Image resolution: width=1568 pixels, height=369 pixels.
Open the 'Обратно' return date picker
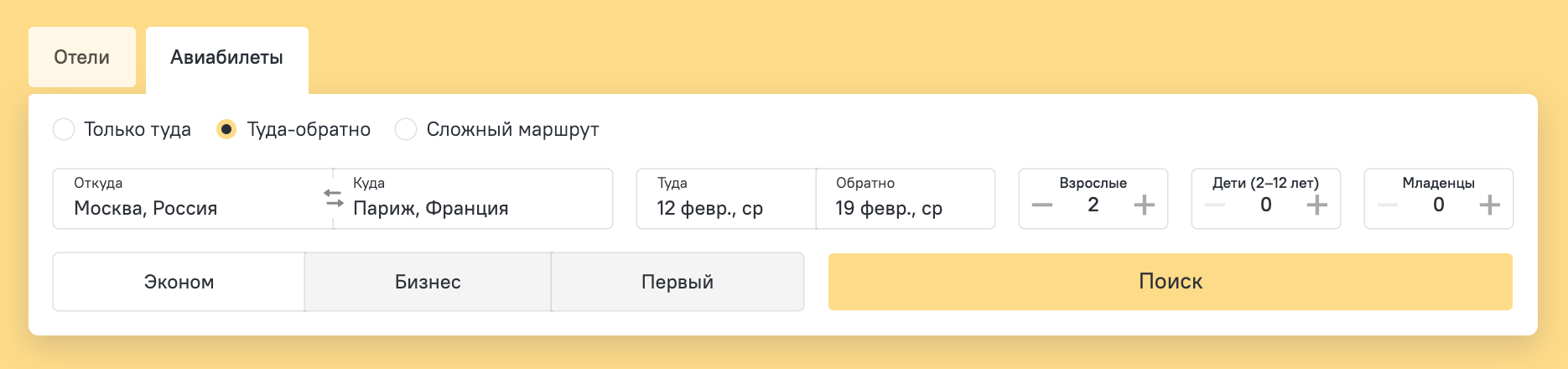[906, 200]
